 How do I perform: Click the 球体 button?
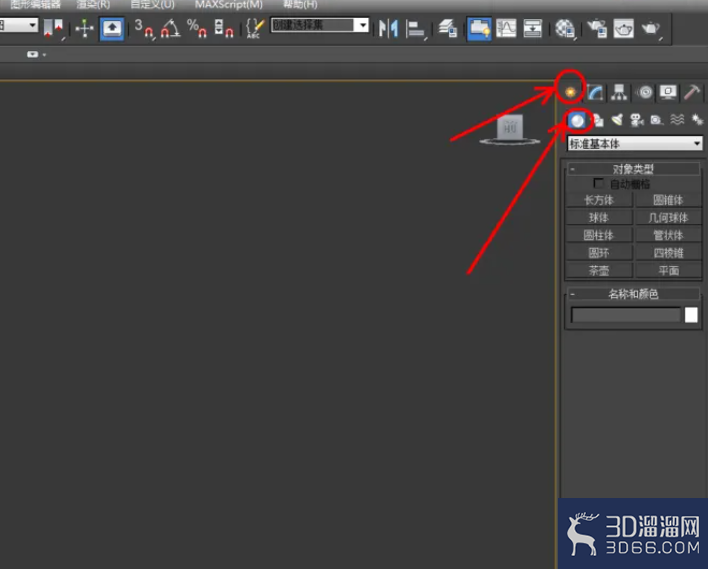(599, 217)
